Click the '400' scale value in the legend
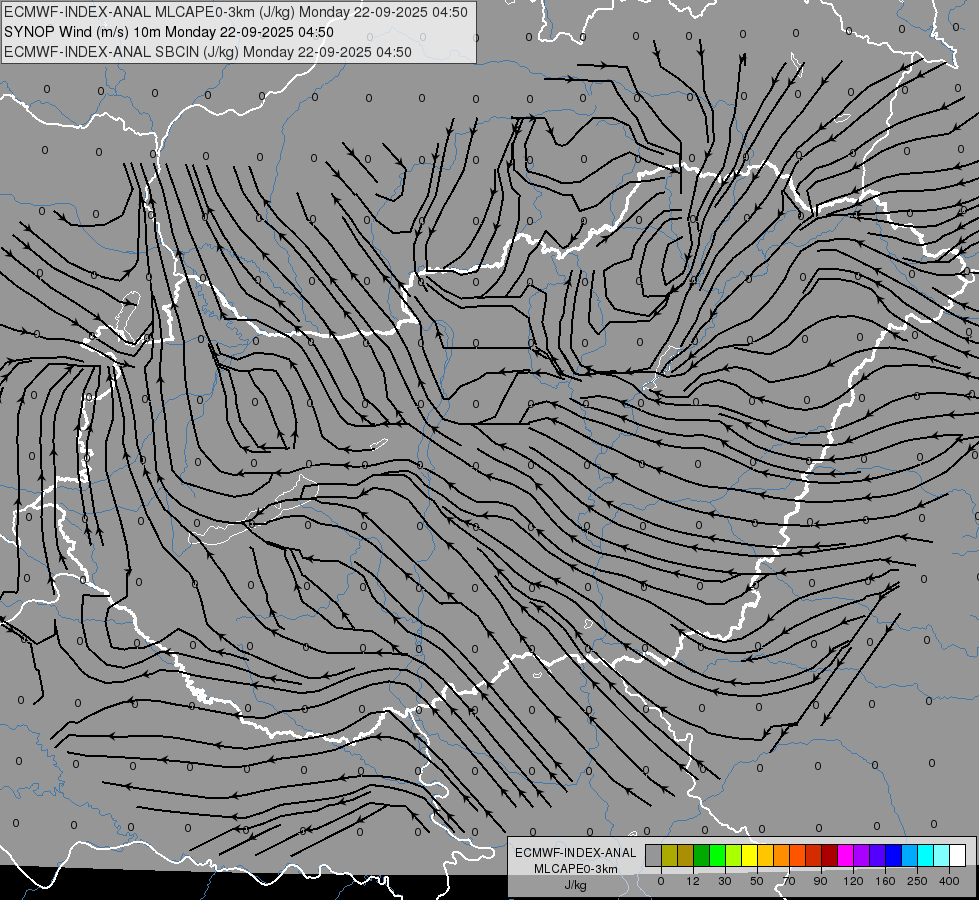Viewport: 979px width, 900px height. (949, 881)
